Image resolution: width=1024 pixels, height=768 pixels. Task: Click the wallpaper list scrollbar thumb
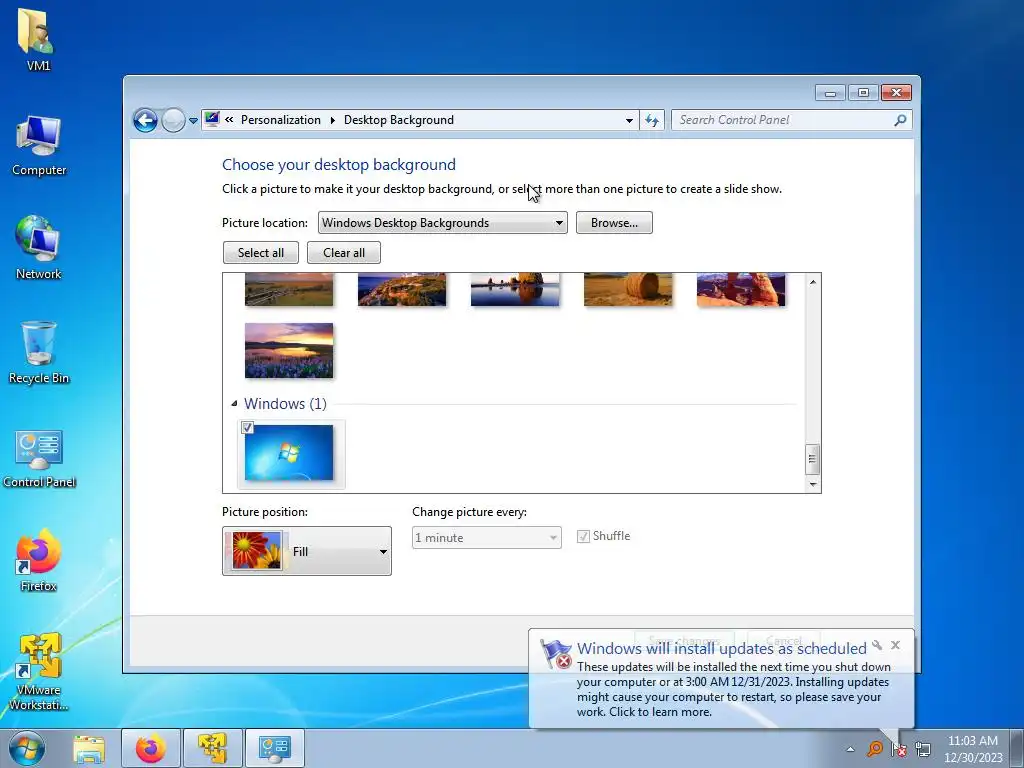pos(813,458)
